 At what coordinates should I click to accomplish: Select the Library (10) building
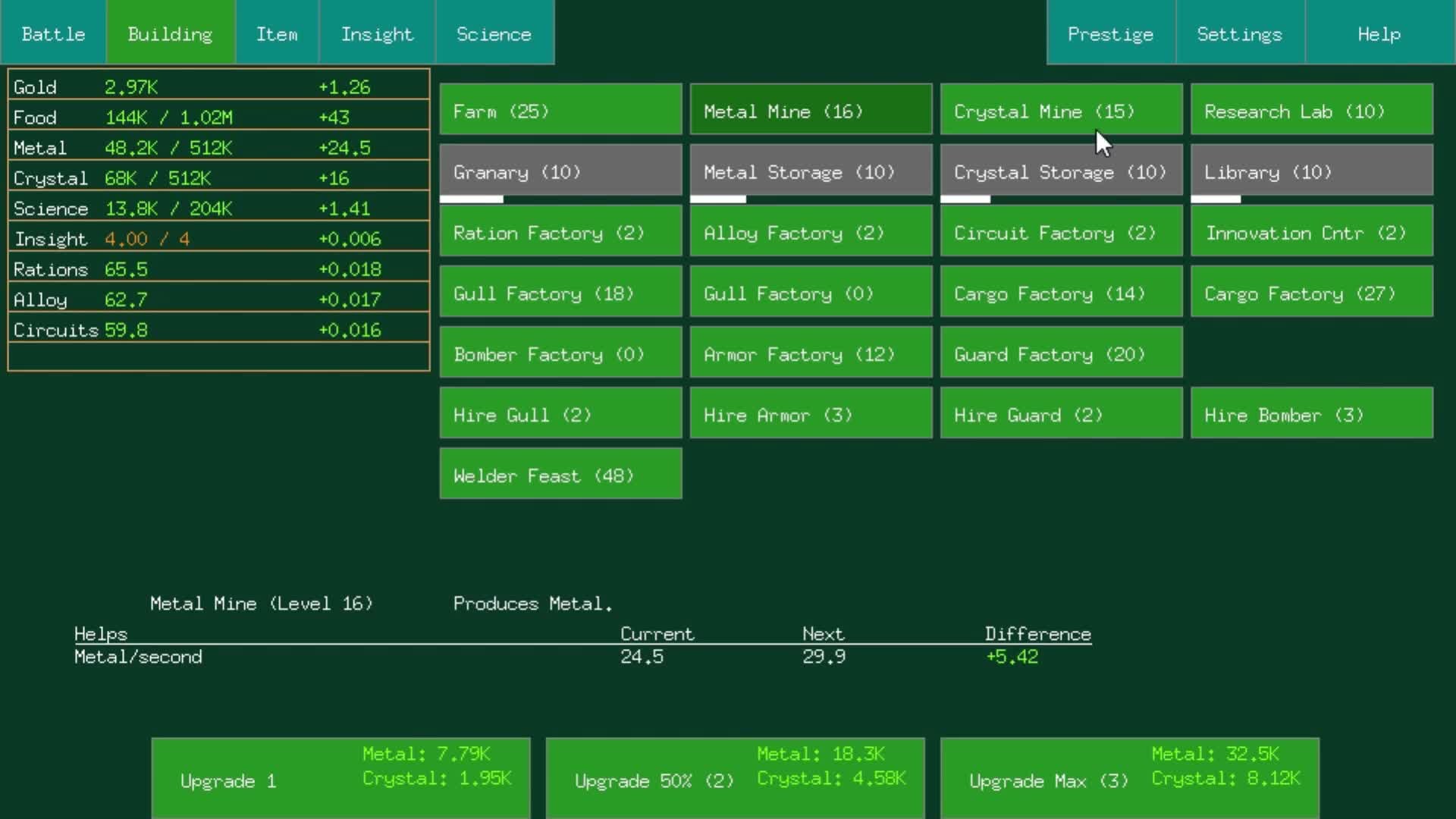[1311, 171]
